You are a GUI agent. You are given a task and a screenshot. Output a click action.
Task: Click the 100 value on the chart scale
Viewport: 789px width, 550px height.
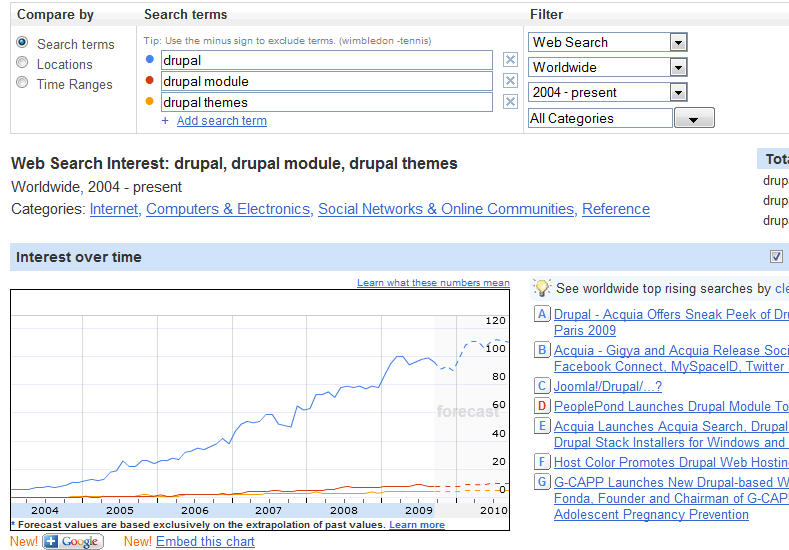pyautogui.click(x=496, y=349)
